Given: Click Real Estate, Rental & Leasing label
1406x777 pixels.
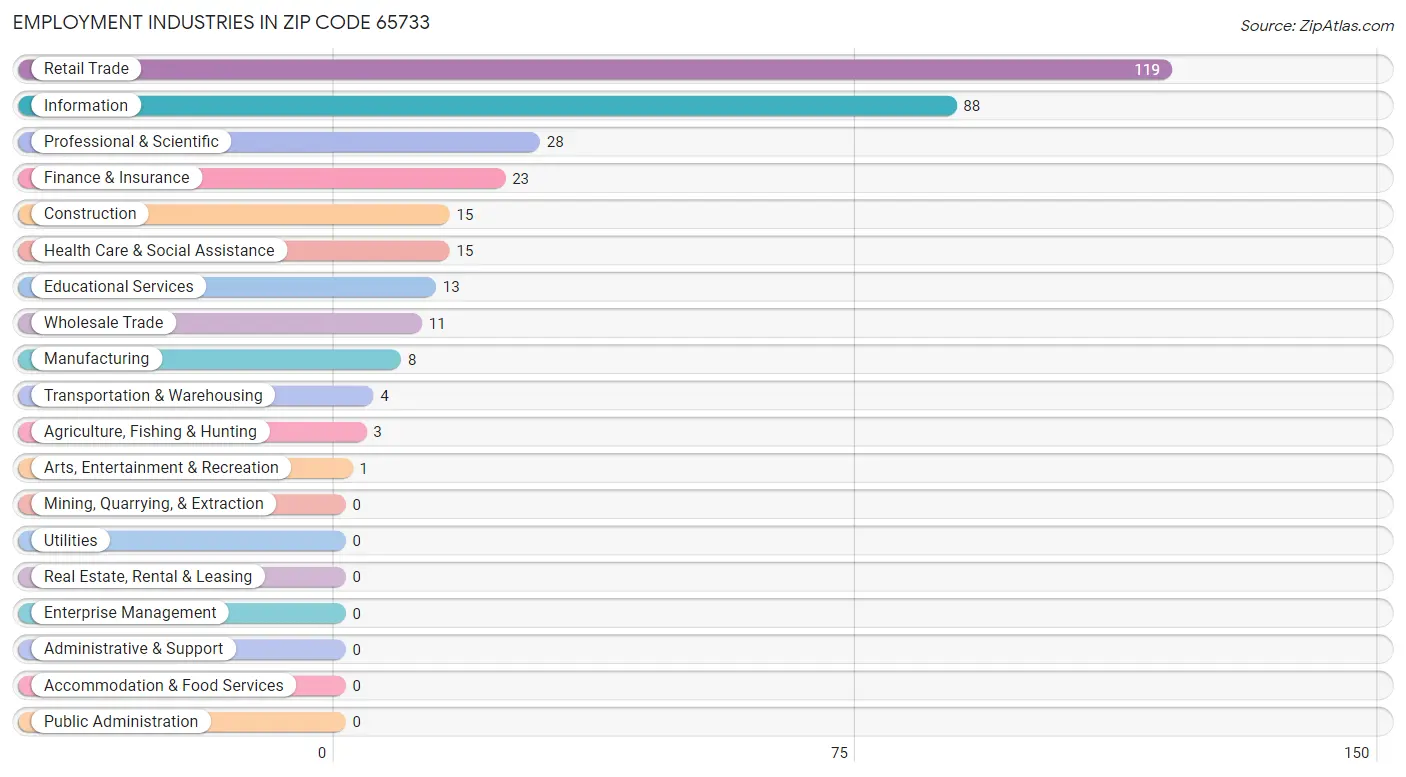Looking at the screenshot, I should [148, 577].
